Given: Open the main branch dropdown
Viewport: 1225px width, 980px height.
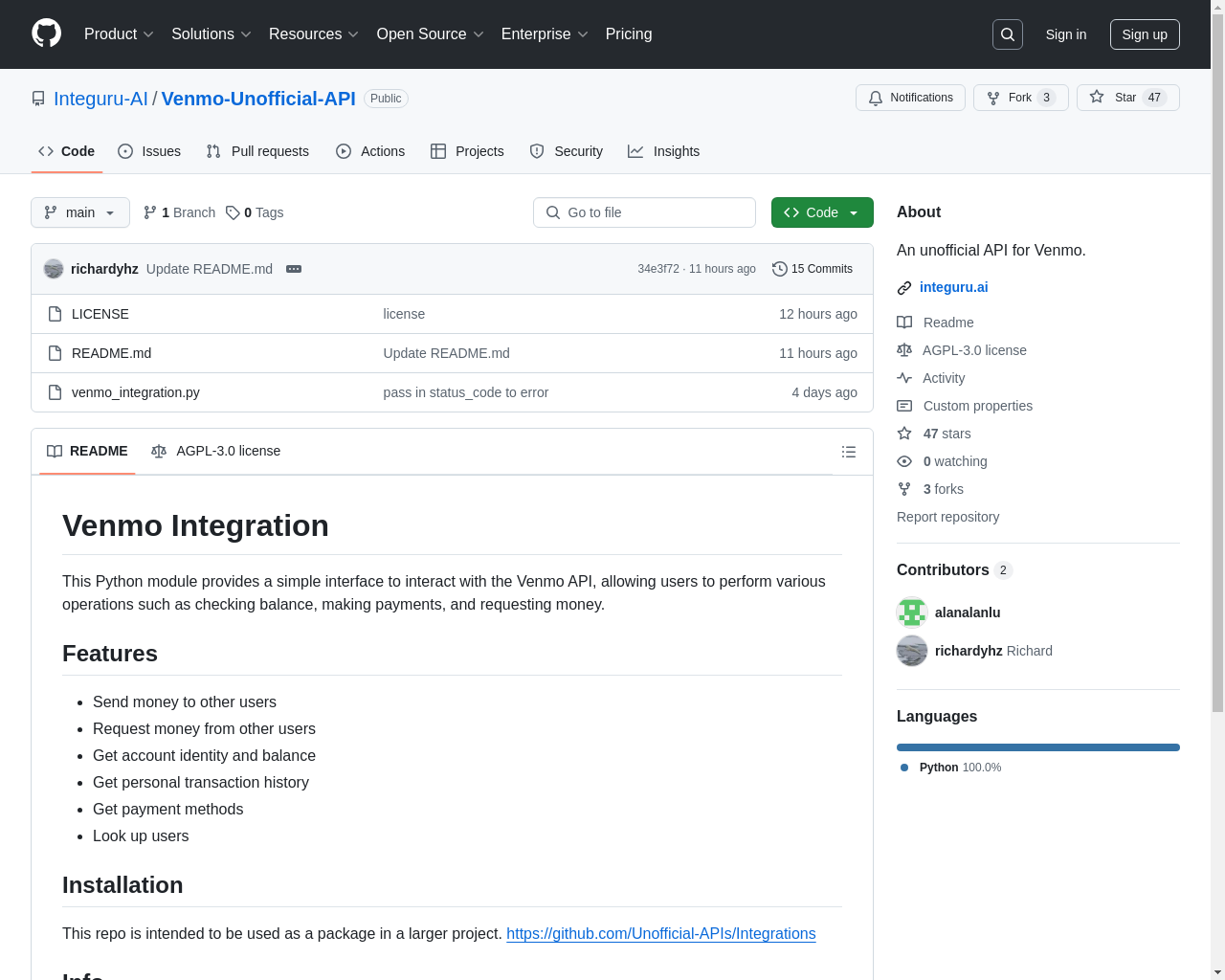Looking at the screenshot, I should point(80,212).
